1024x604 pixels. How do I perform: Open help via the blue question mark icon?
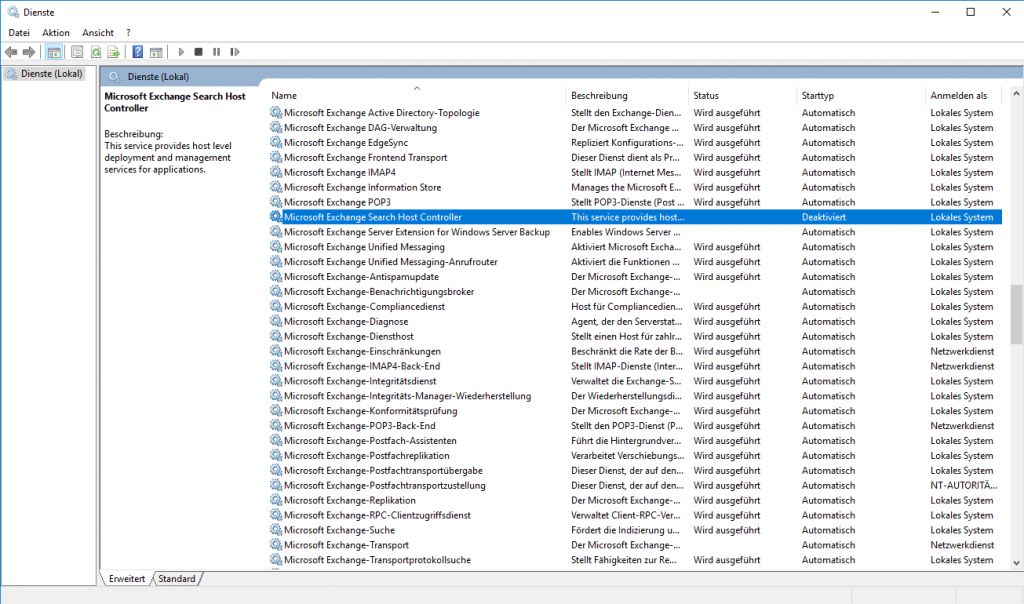(138, 52)
